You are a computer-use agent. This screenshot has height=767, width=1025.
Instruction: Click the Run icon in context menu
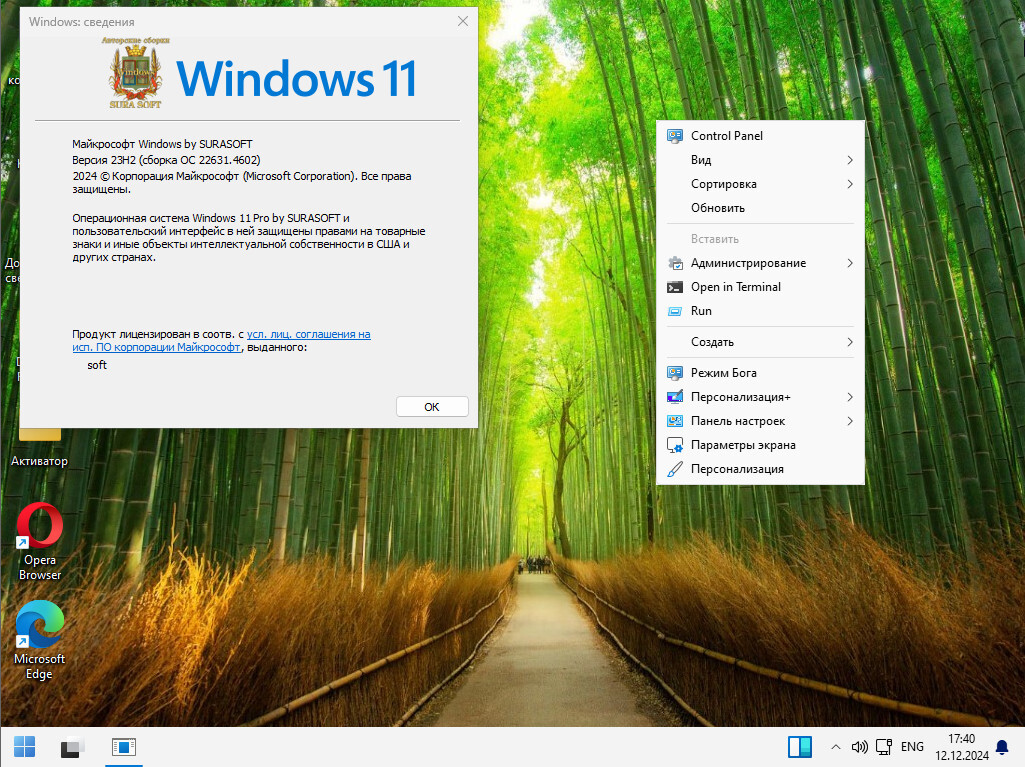[675, 311]
